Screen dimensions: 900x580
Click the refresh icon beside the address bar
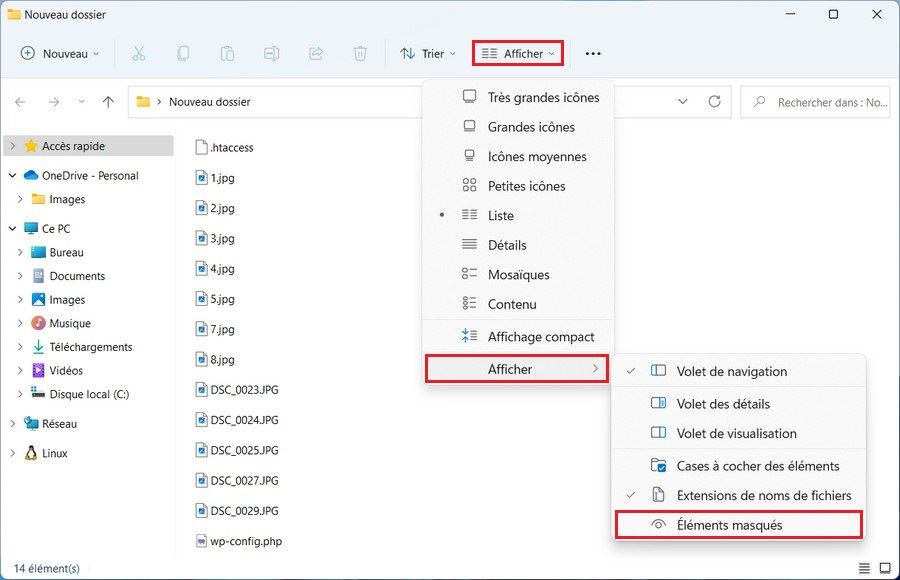[x=715, y=101]
